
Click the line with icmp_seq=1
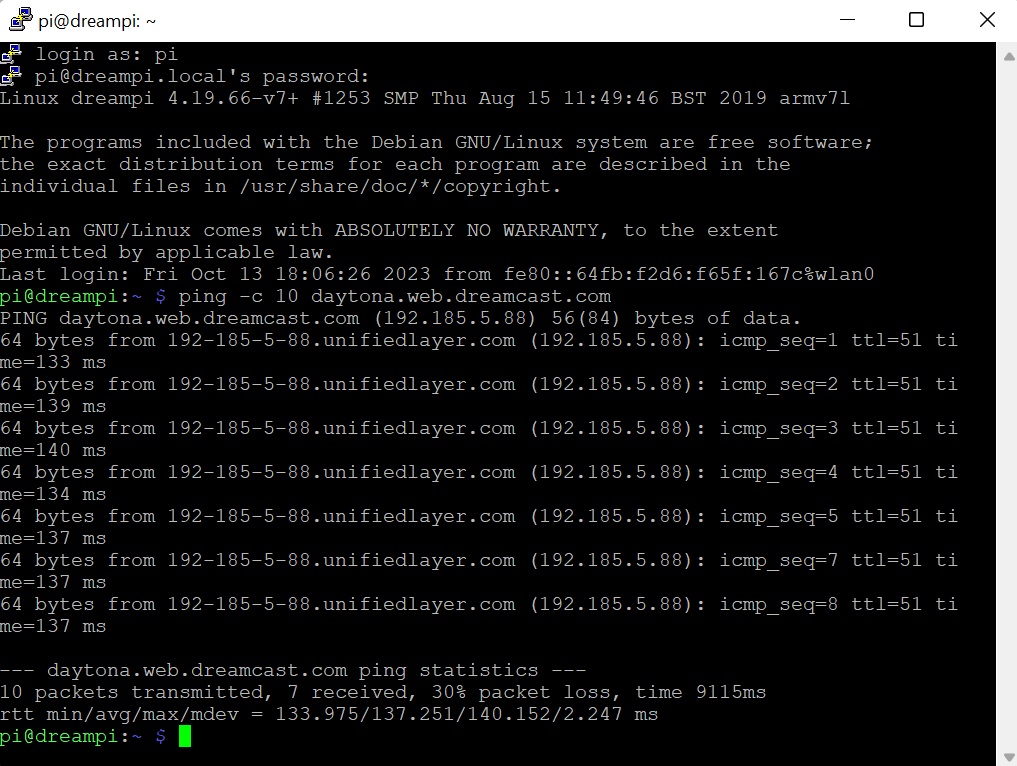tap(479, 341)
